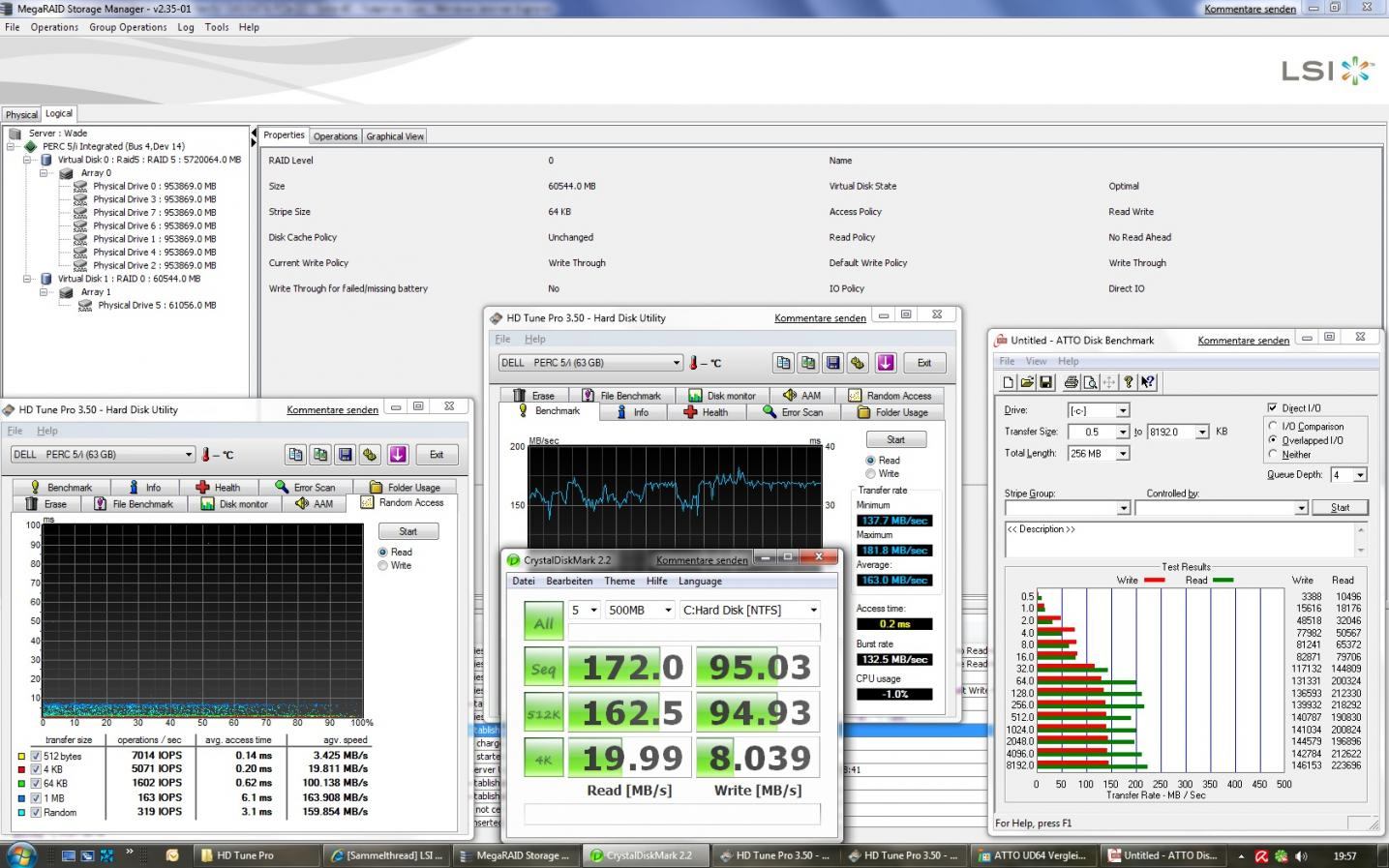Select Write radio in Random Access window
Image resolution: width=1389 pixels, height=868 pixels.
click(x=383, y=565)
